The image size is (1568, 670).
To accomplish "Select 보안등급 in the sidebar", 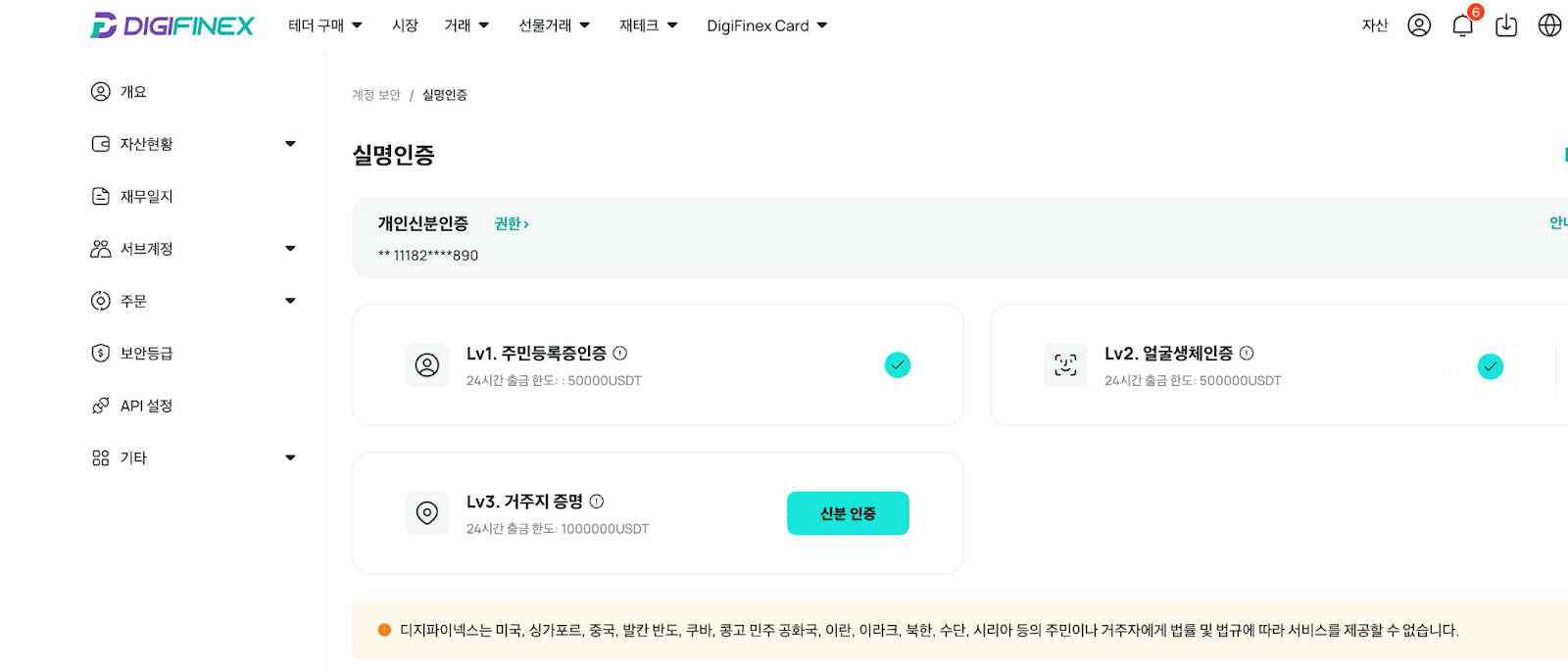I will point(146,354).
